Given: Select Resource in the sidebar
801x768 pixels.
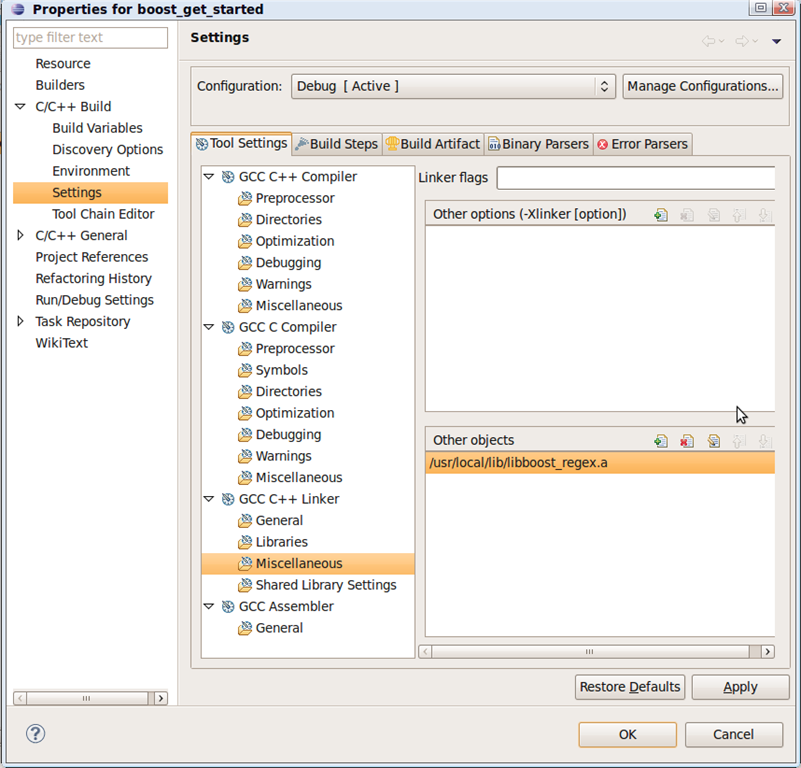Looking at the screenshot, I should tap(63, 64).
